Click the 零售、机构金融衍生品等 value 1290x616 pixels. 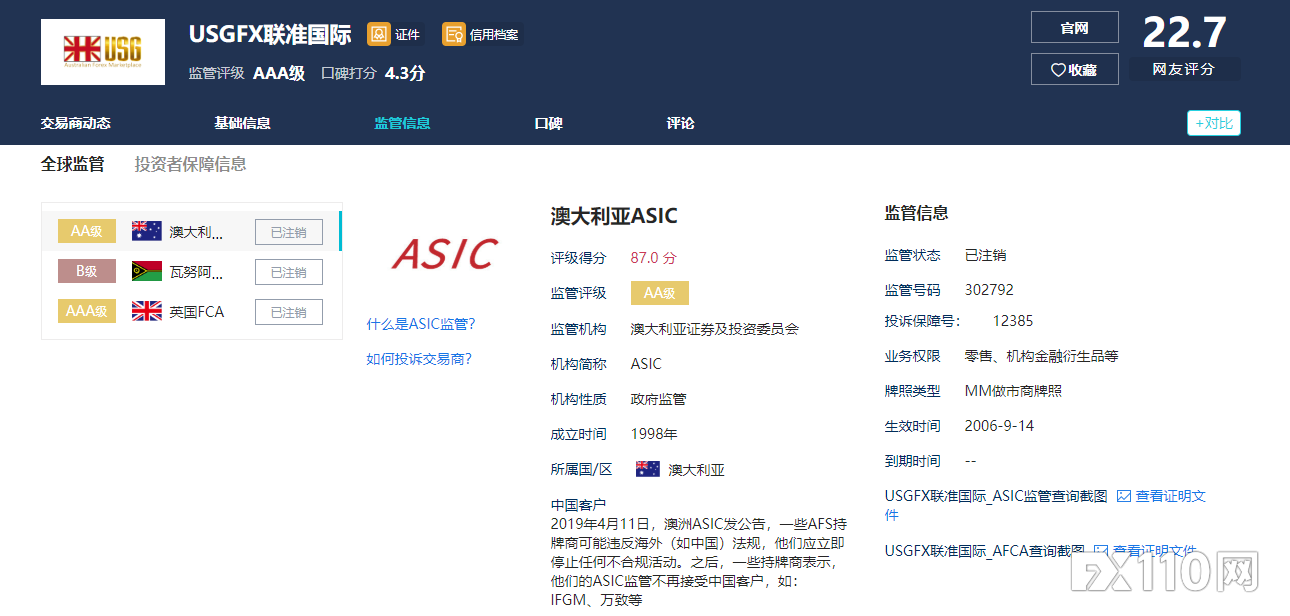1041,356
